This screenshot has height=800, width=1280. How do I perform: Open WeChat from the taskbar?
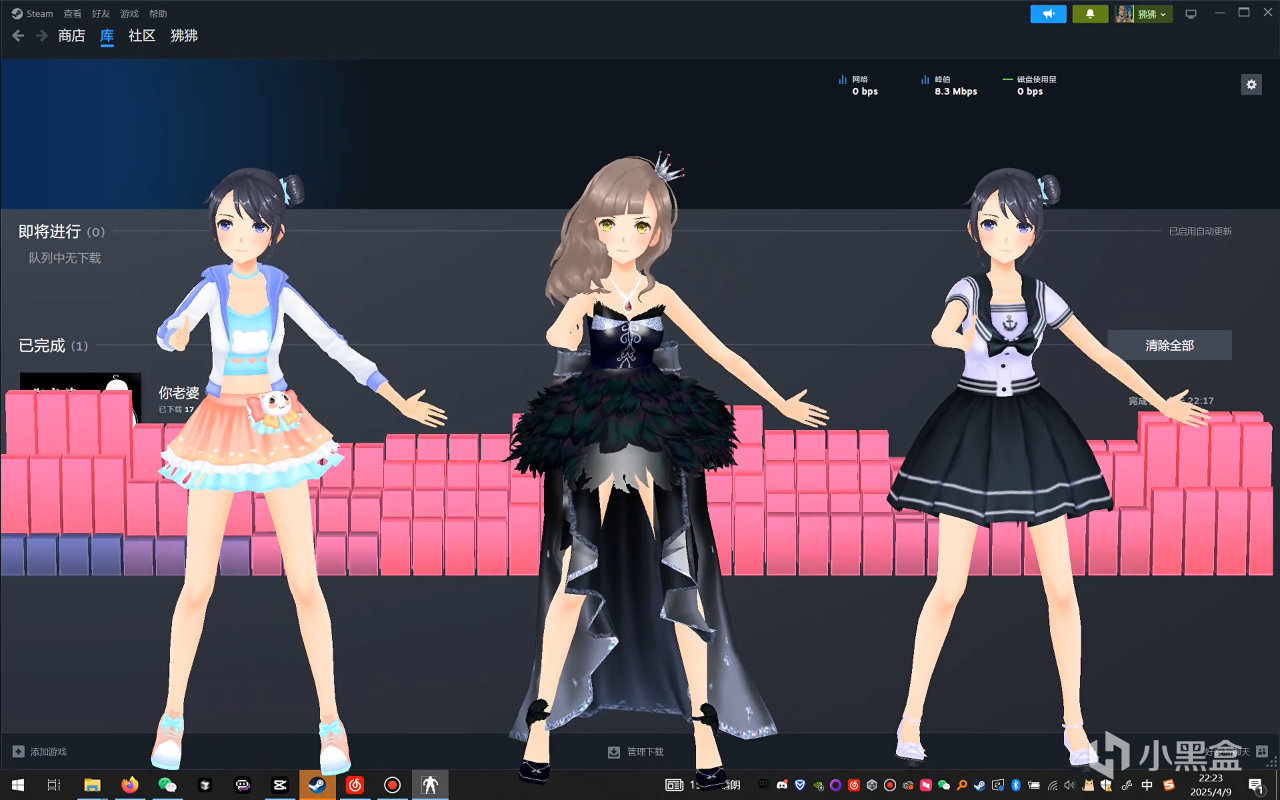coord(167,785)
